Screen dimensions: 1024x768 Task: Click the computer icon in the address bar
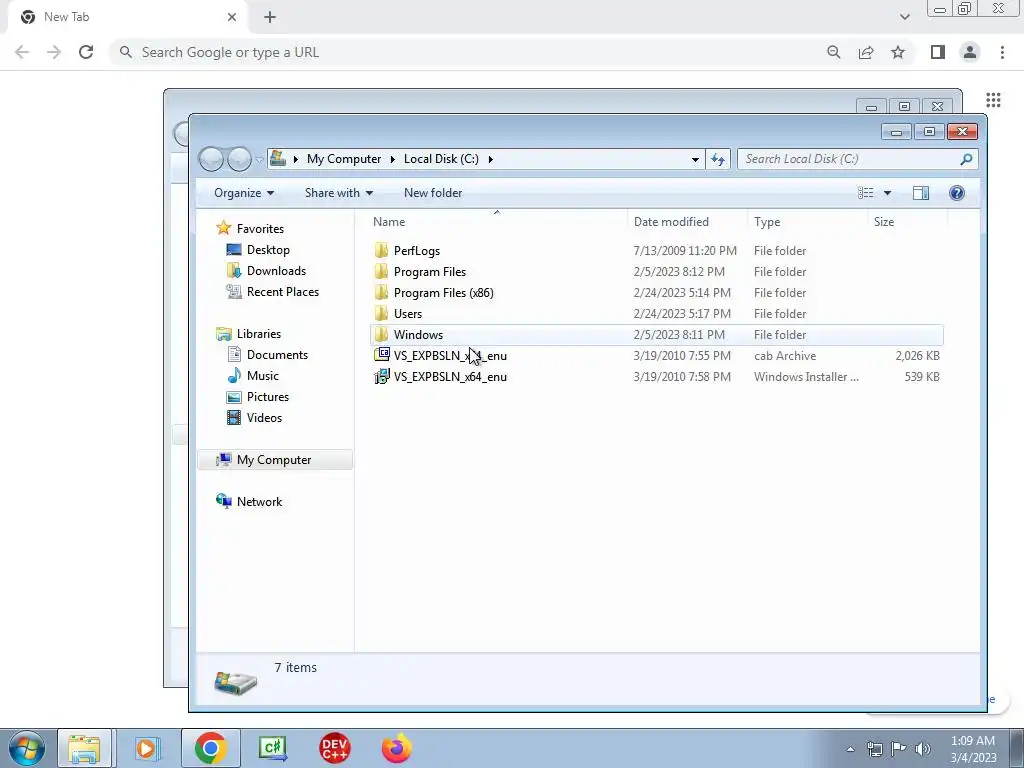tap(278, 158)
